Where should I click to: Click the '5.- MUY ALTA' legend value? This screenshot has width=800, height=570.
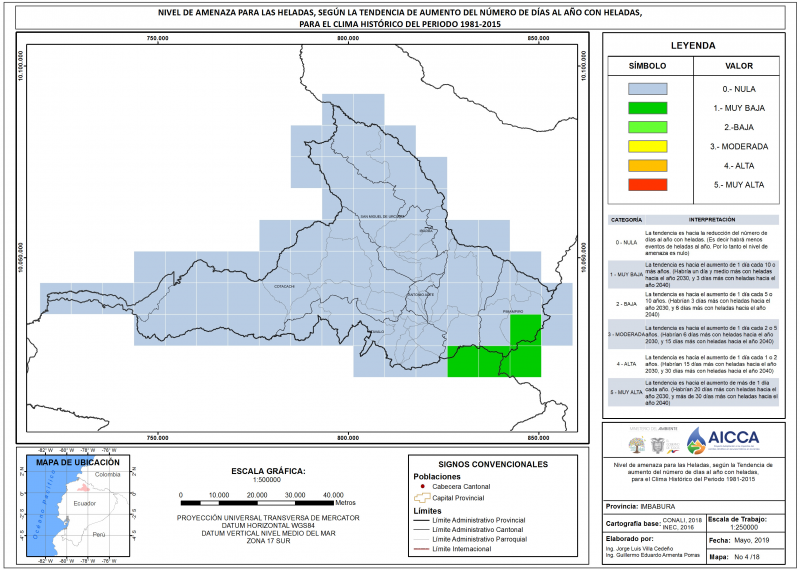pos(739,185)
